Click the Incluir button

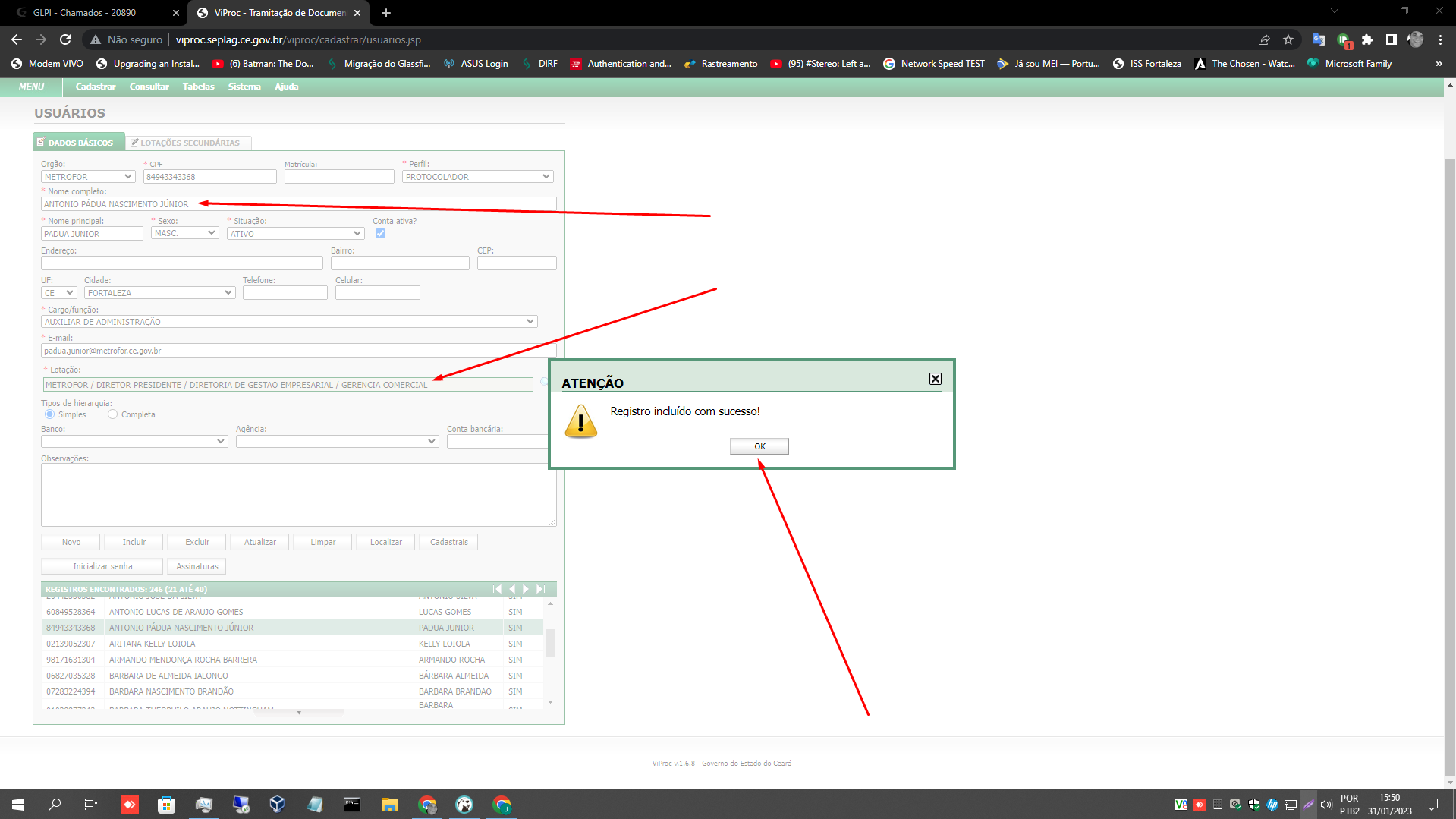click(x=134, y=542)
